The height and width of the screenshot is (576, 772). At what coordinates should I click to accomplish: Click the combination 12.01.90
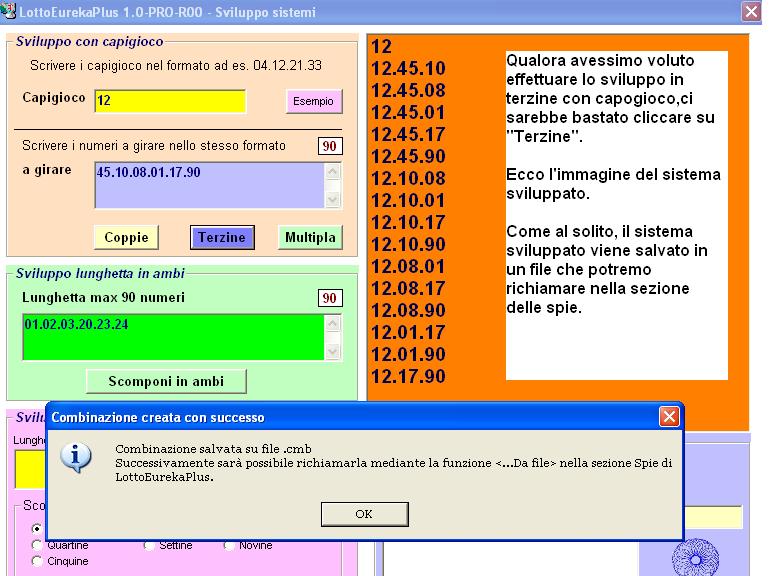click(x=408, y=354)
